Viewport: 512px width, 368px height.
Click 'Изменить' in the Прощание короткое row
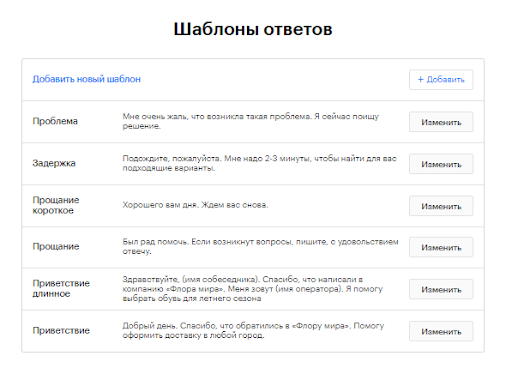pyautogui.click(x=441, y=206)
